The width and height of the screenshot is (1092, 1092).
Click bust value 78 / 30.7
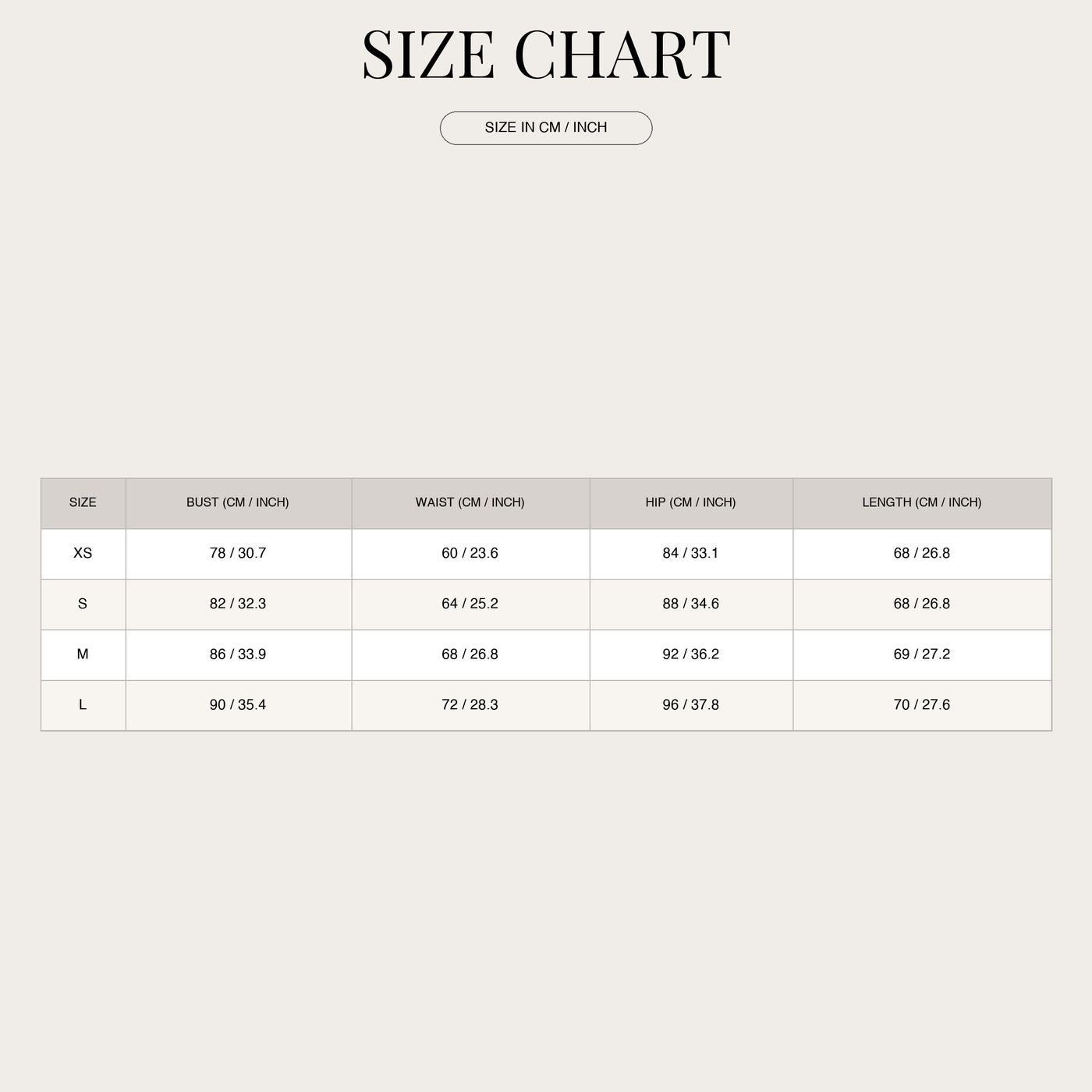[x=238, y=553]
